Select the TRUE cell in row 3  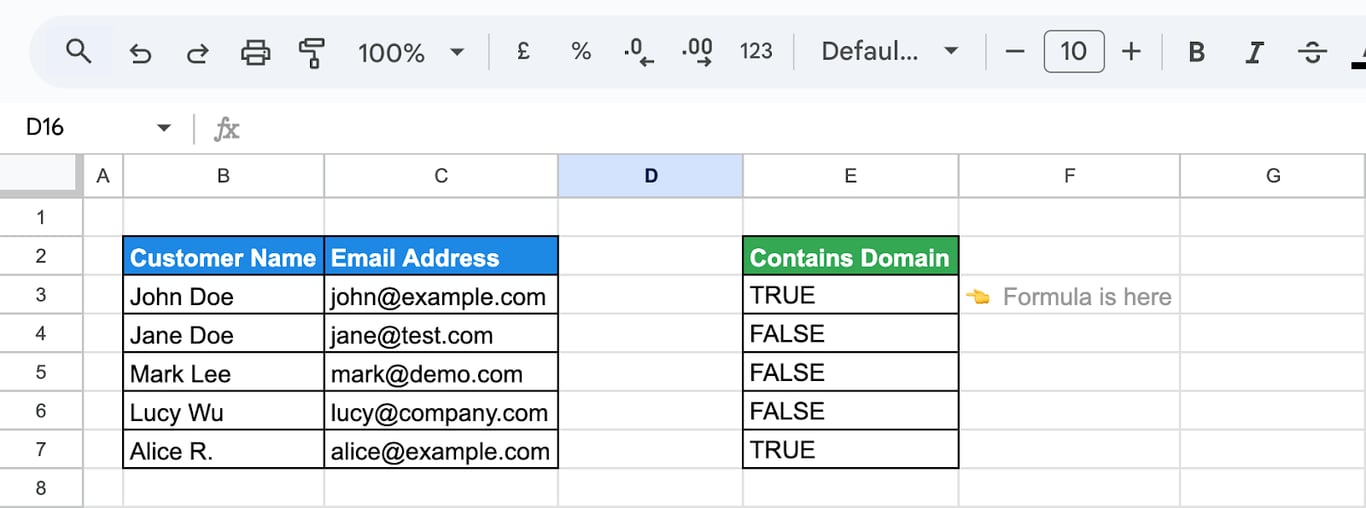coord(850,295)
